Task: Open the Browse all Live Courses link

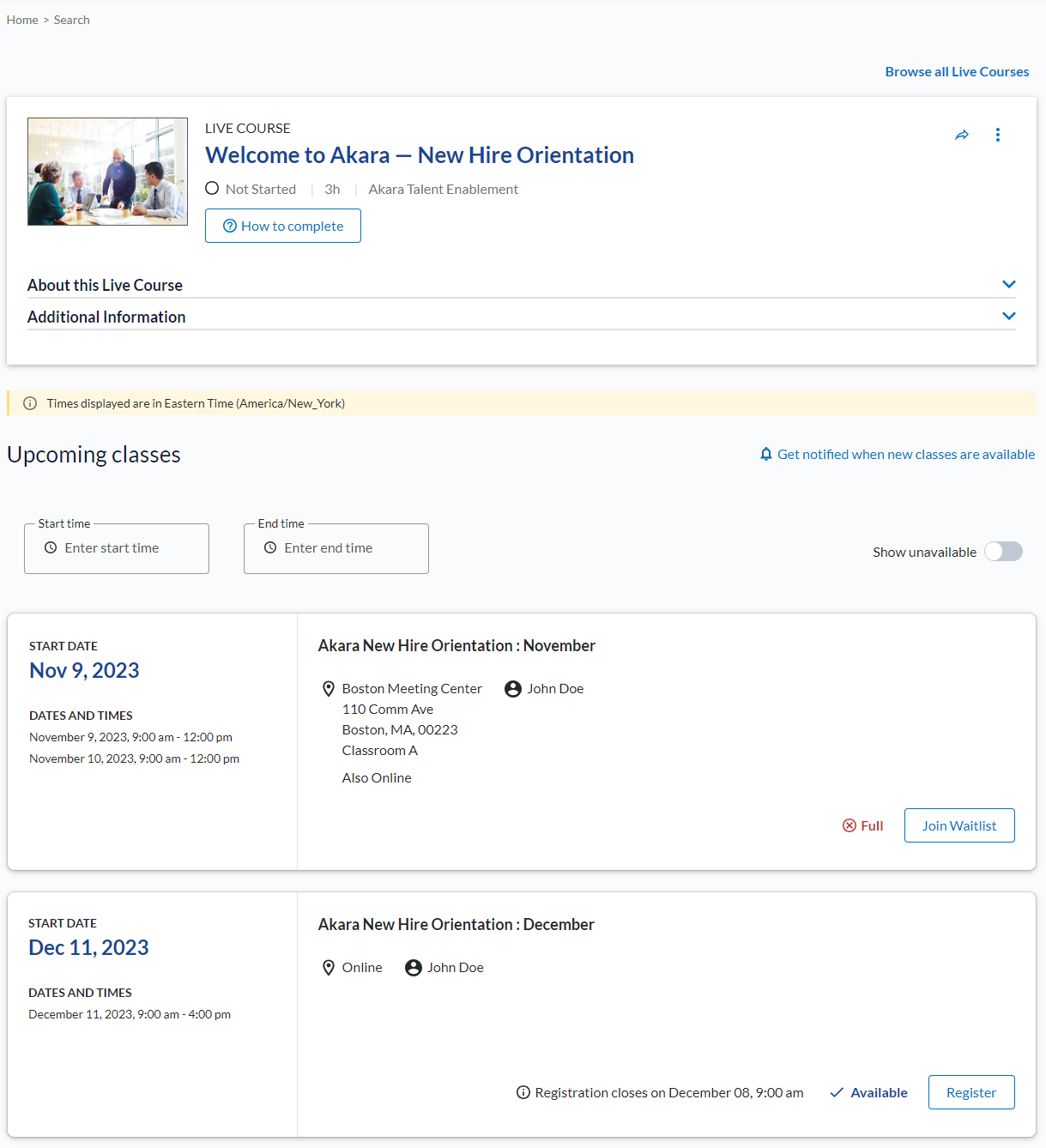Action: click(957, 72)
